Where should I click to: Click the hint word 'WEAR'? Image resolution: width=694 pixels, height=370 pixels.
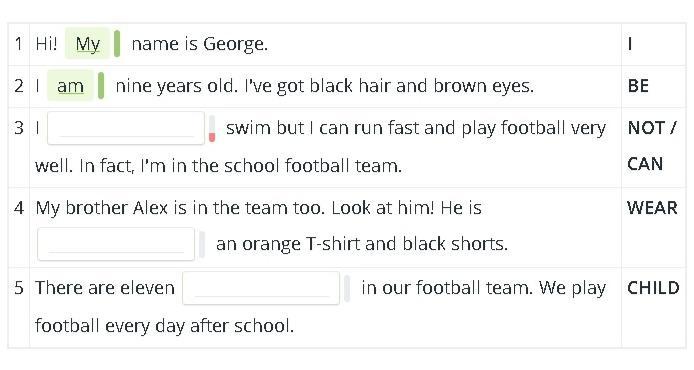point(652,208)
